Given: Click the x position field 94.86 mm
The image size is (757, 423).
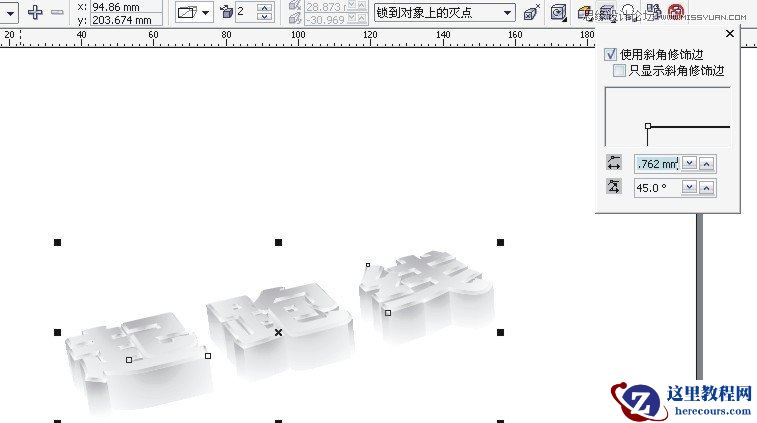Looking at the screenshot, I should 126,7.
